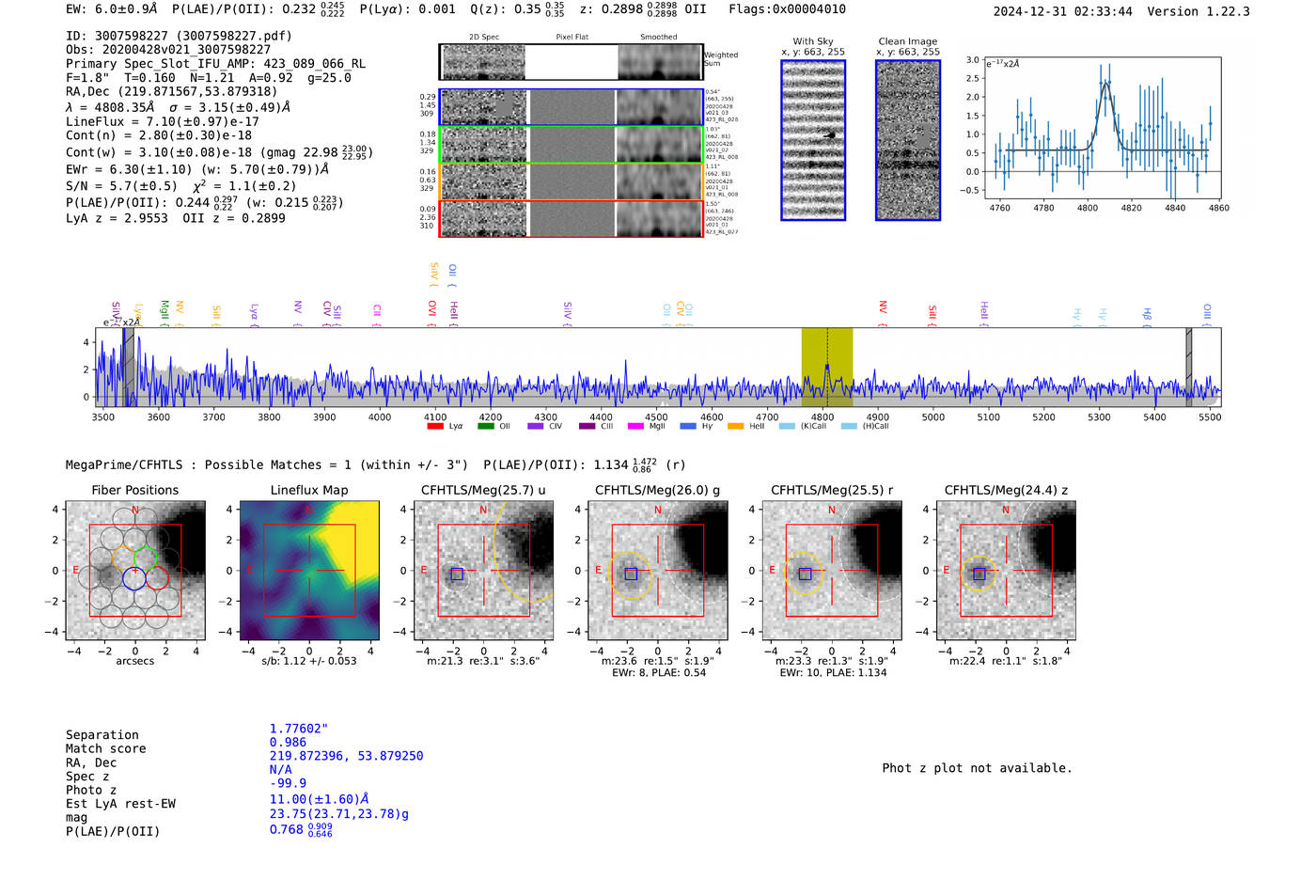Click the Match score value 0.986

289,743
